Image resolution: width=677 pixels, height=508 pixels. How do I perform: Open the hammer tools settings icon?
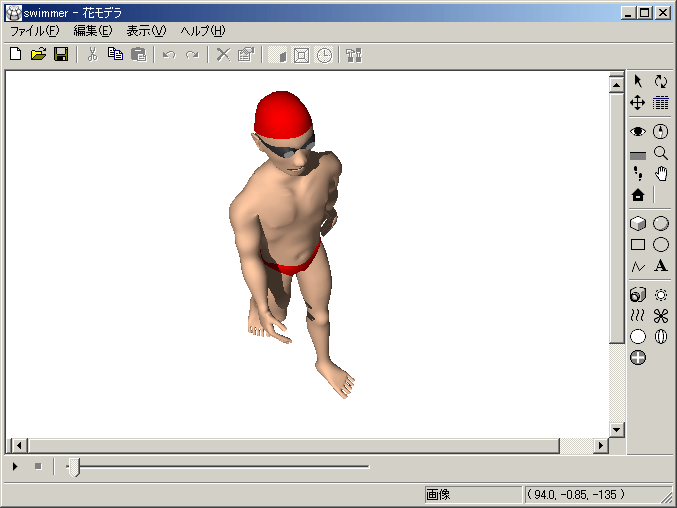(x=354, y=55)
